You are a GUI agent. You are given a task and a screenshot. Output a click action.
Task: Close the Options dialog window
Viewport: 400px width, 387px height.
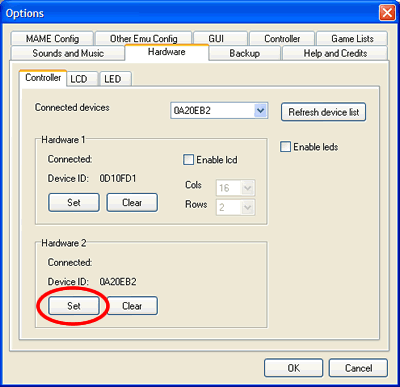[387, 13]
